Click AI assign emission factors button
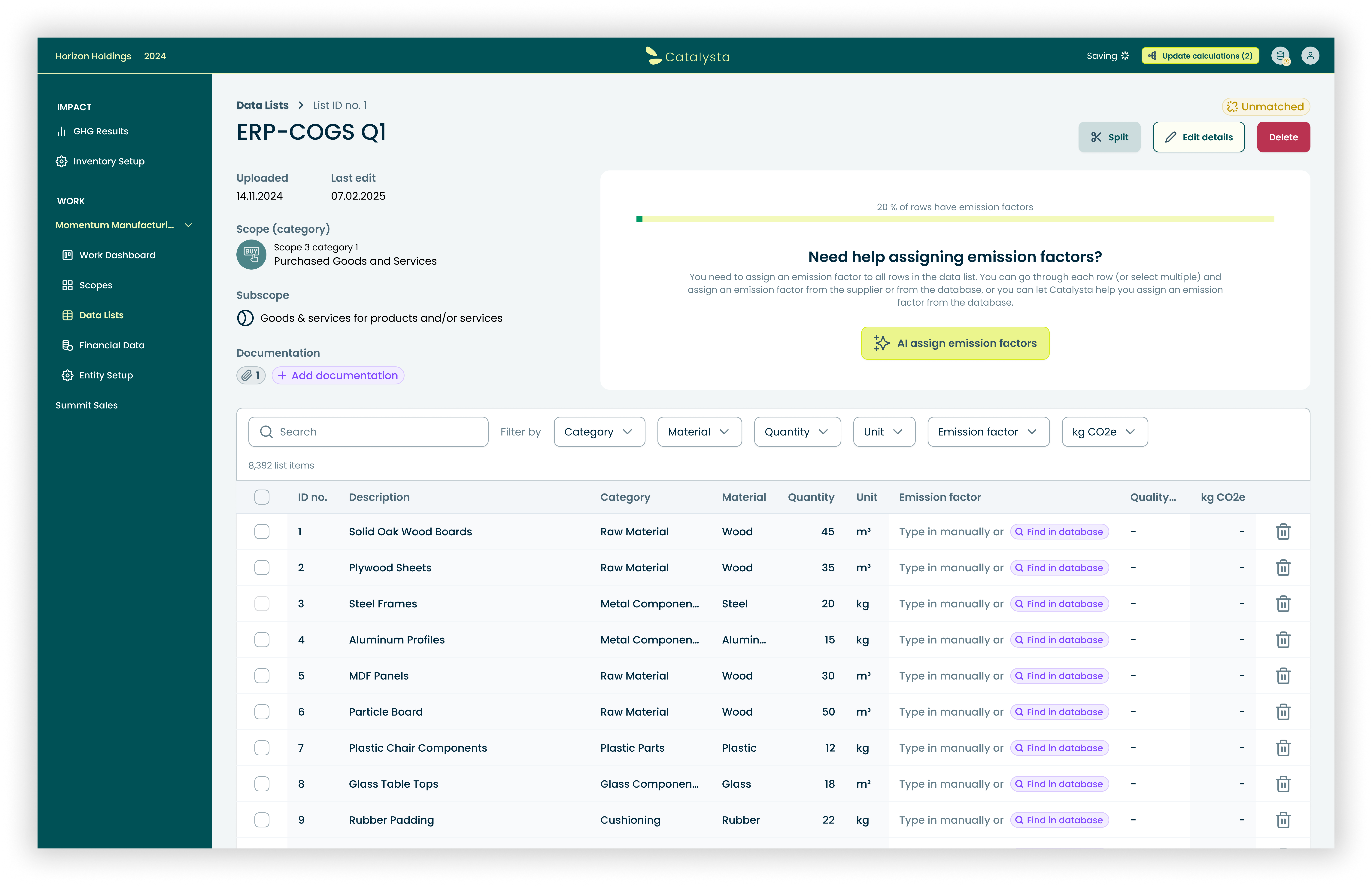 point(955,343)
